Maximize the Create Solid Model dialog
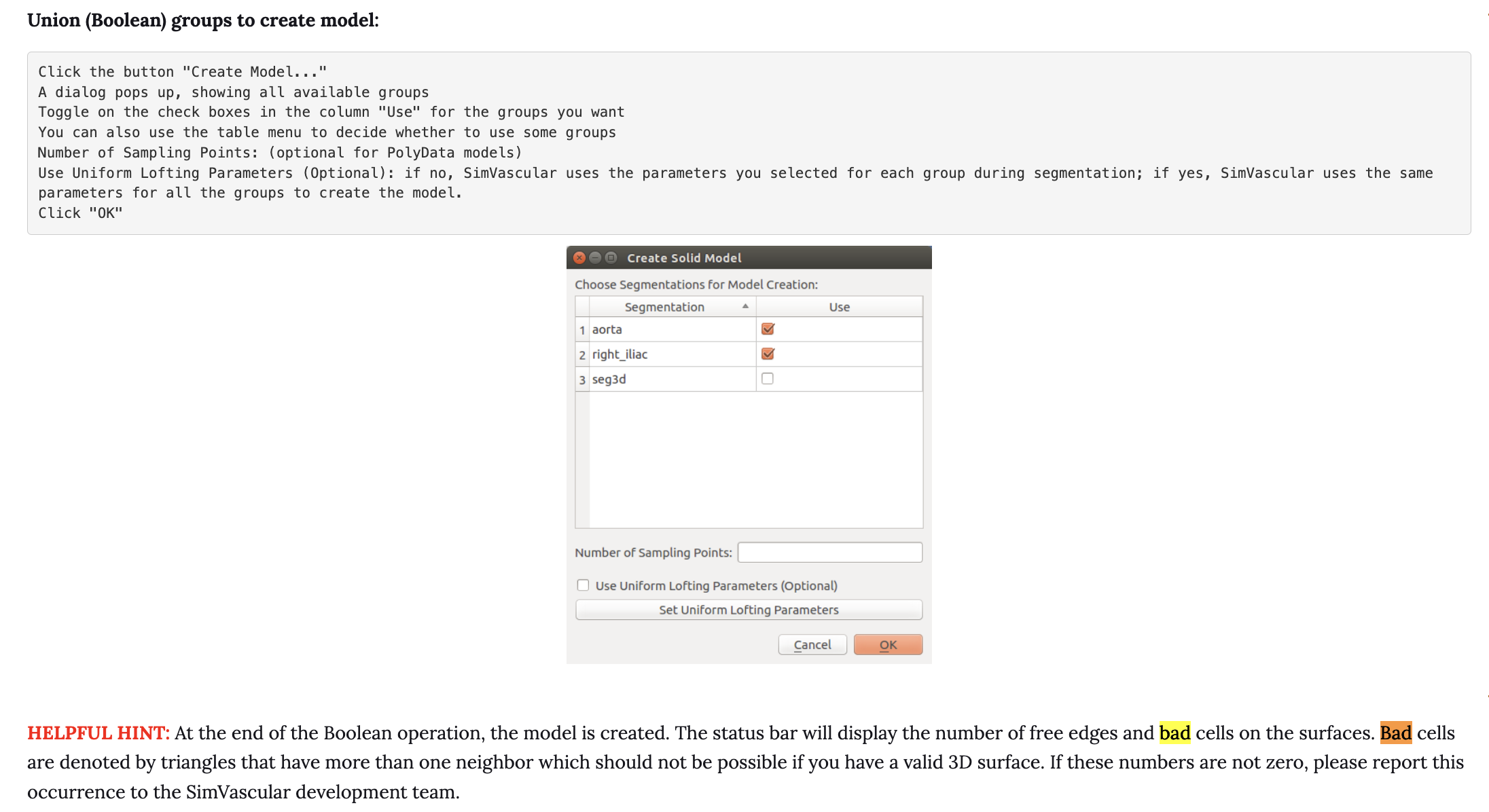The height and width of the screenshot is (812, 1489). tap(611, 258)
